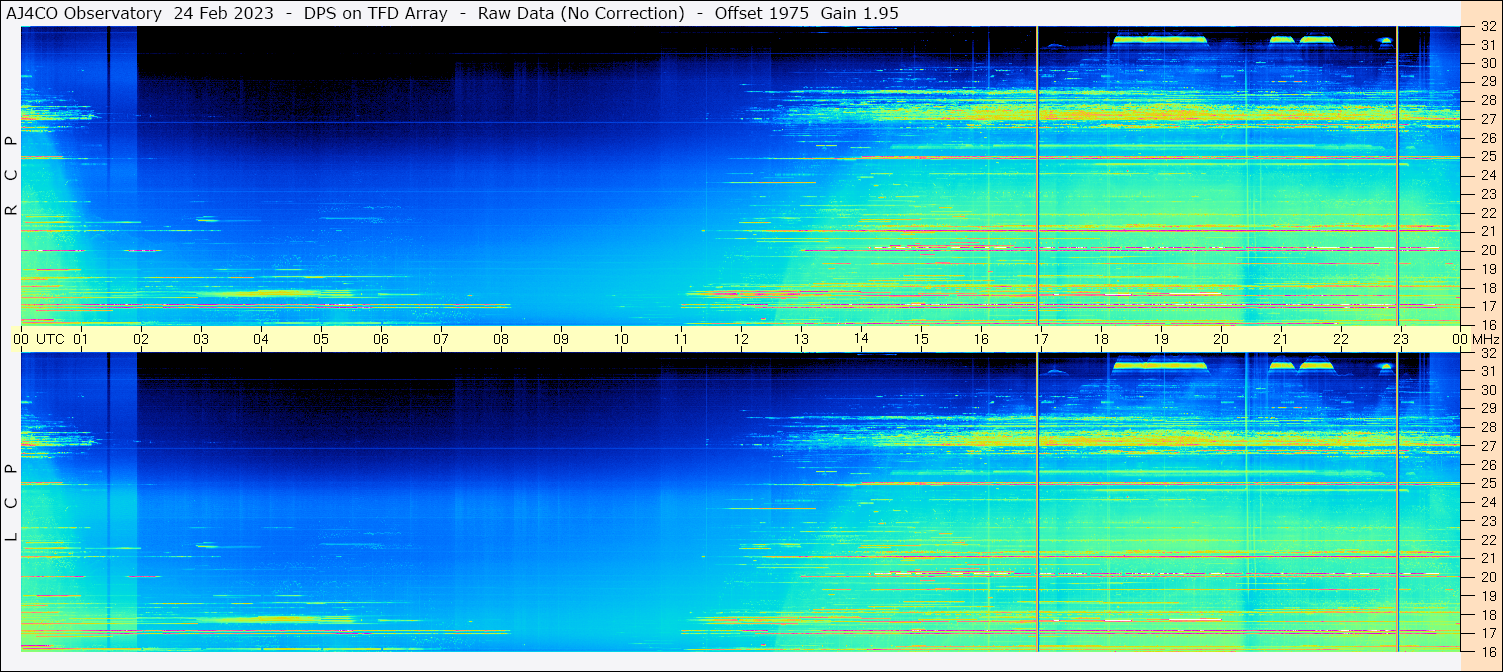This screenshot has width=1503, height=672.
Task: Select hour 01 on the time axis
Action: (81, 339)
